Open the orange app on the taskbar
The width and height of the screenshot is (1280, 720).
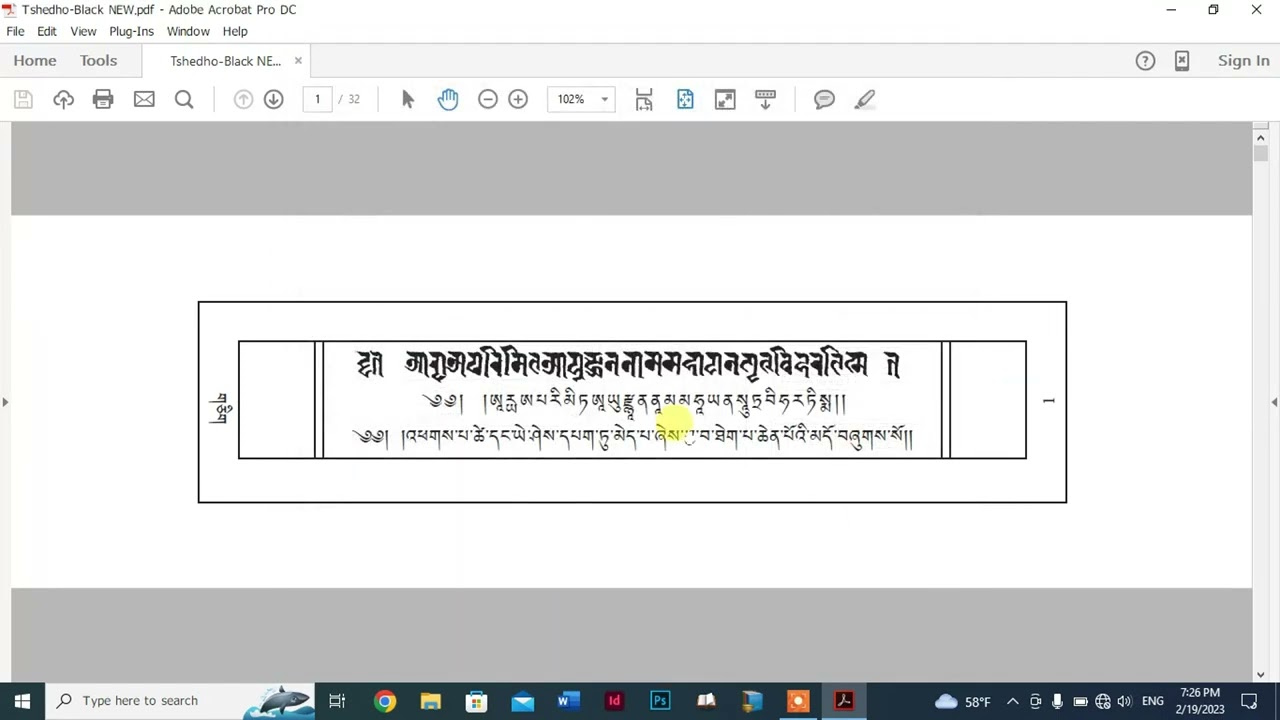click(x=798, y=701)
